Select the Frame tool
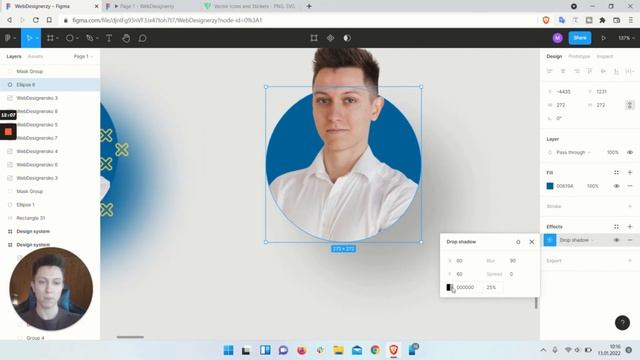Screen dimensions: 640x360 [x=50, y=38]
